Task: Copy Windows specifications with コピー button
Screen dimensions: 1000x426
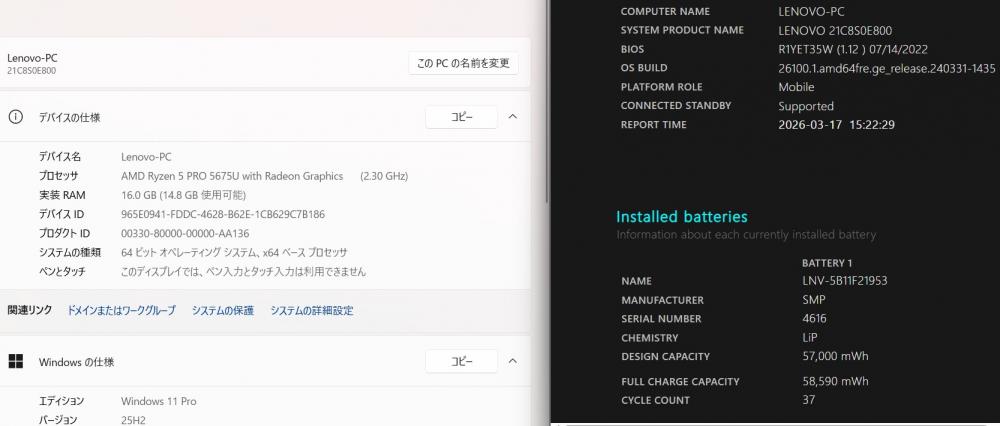Action: pyautogui.click(x=461, y=362)
